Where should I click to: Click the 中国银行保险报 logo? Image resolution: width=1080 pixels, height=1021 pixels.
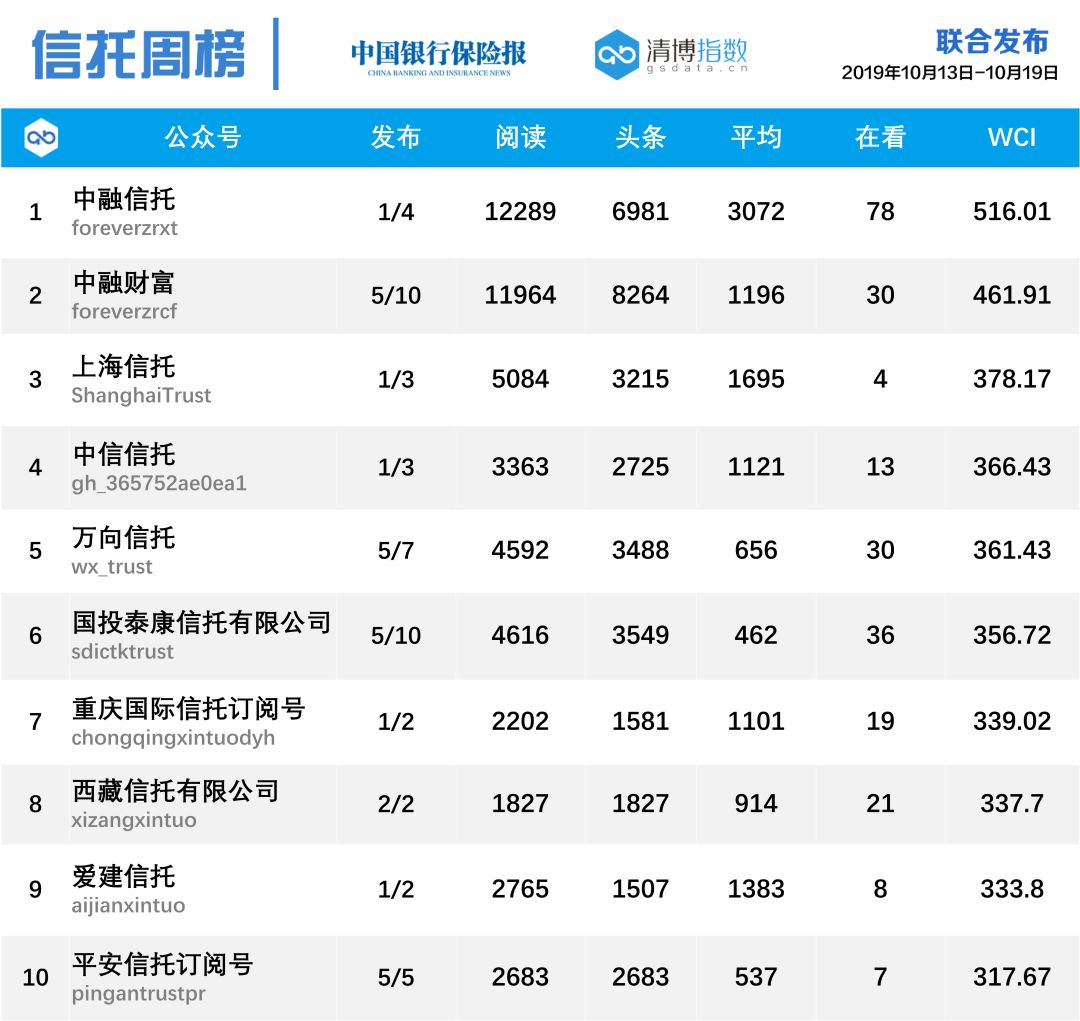pos(438,57)
